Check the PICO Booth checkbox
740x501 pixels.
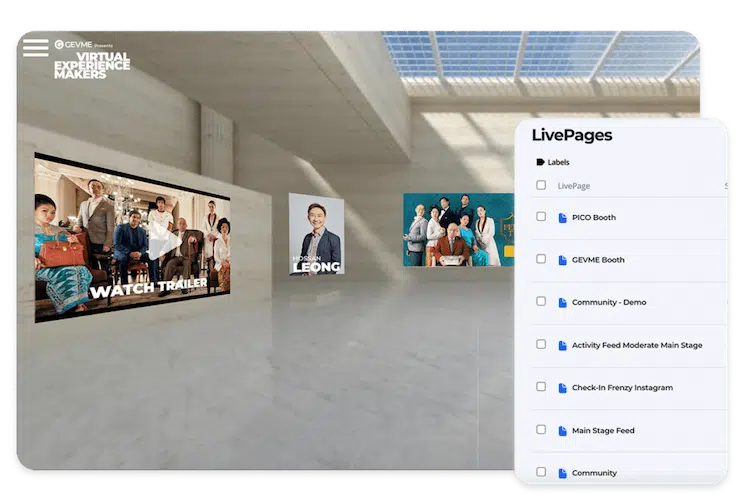coord(541,217)
